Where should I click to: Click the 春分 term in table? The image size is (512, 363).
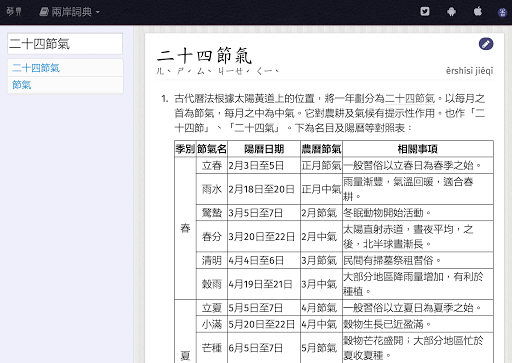pos(212,237)
